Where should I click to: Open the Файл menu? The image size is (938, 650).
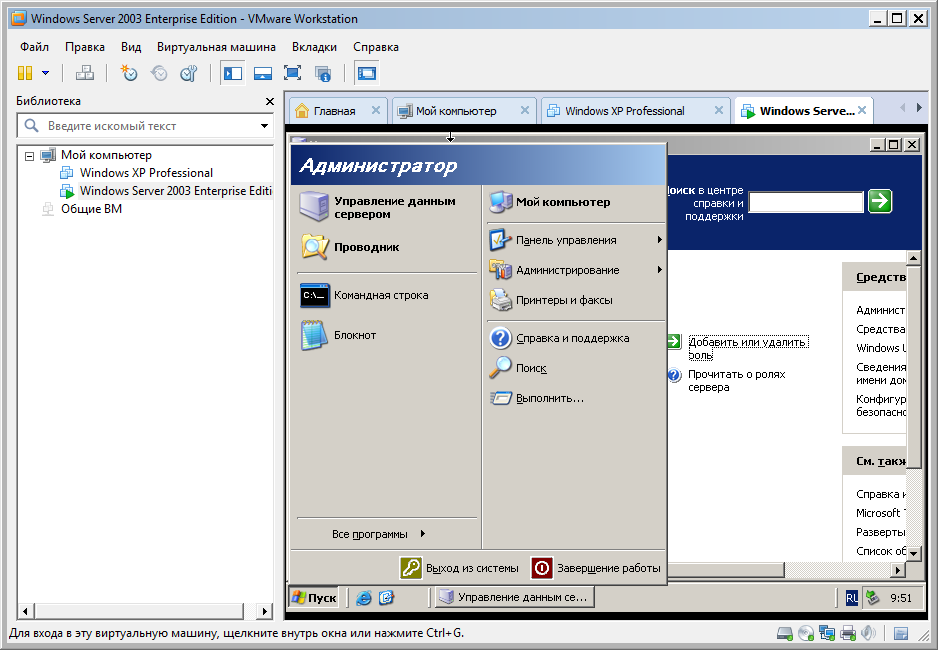pos(34,47)
